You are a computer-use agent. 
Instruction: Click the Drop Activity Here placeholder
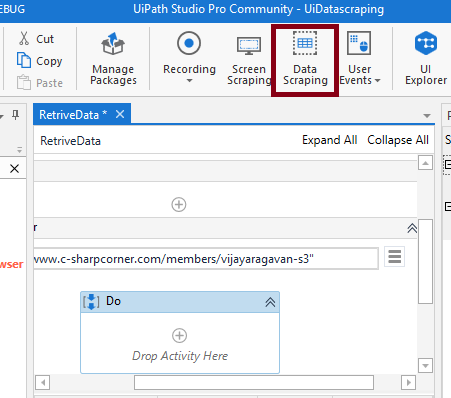[180, 356]
